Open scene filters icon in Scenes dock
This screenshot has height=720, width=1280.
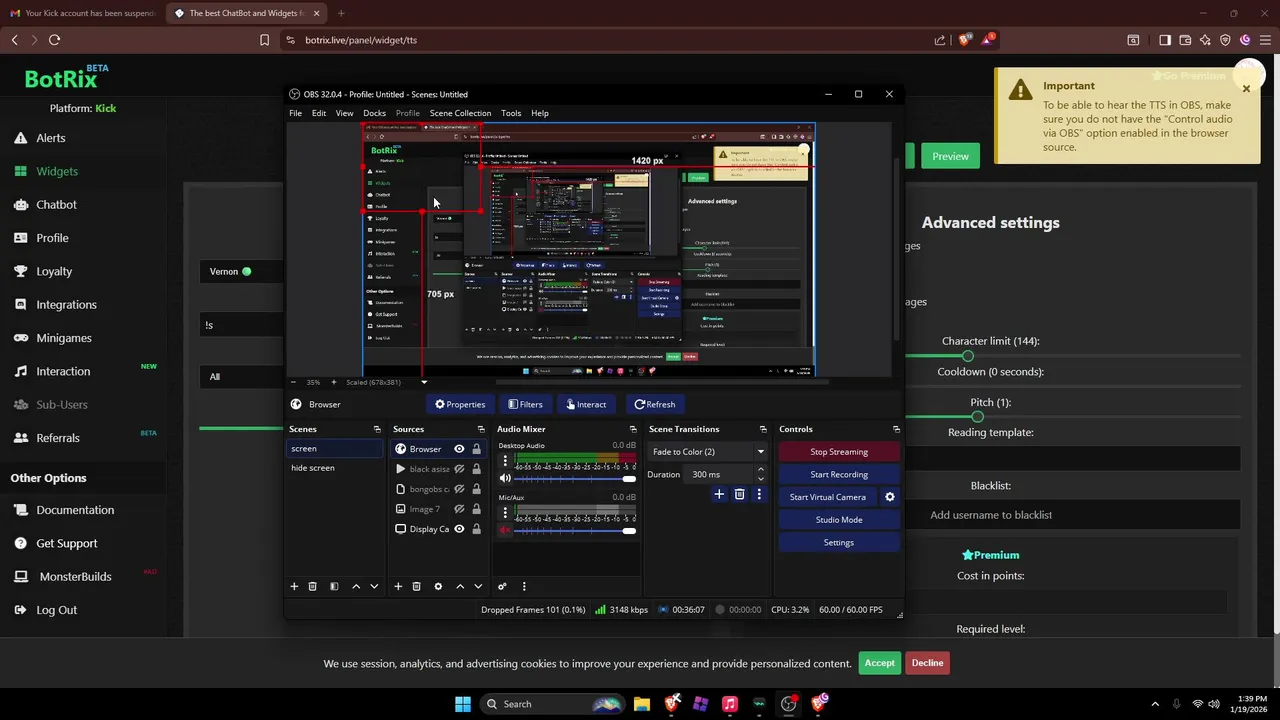click(x=334, y=587)
